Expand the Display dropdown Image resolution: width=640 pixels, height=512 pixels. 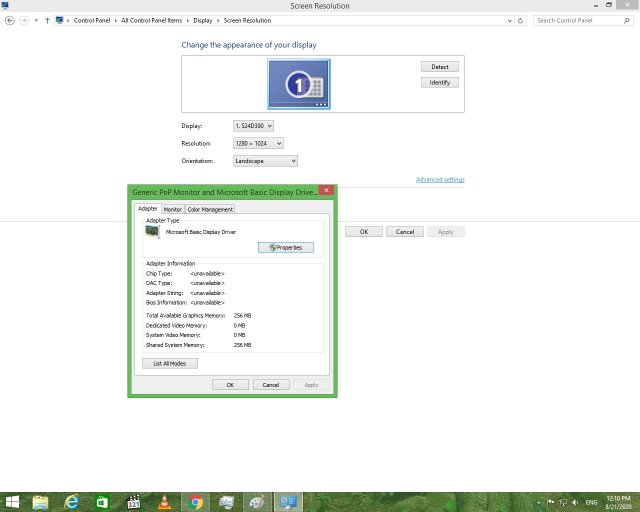click(x=253, y=126)
